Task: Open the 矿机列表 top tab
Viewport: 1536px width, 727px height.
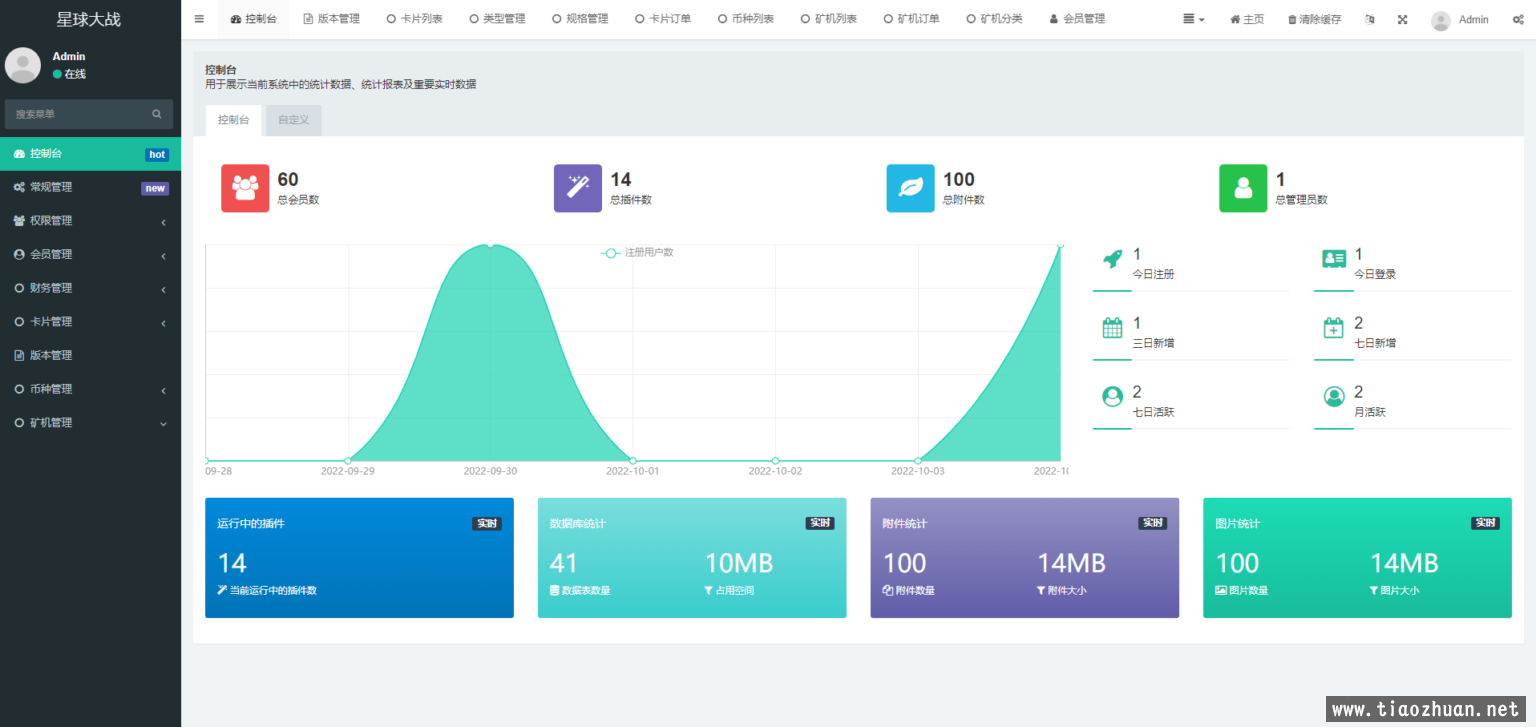Action: click(x=829, y=19)
